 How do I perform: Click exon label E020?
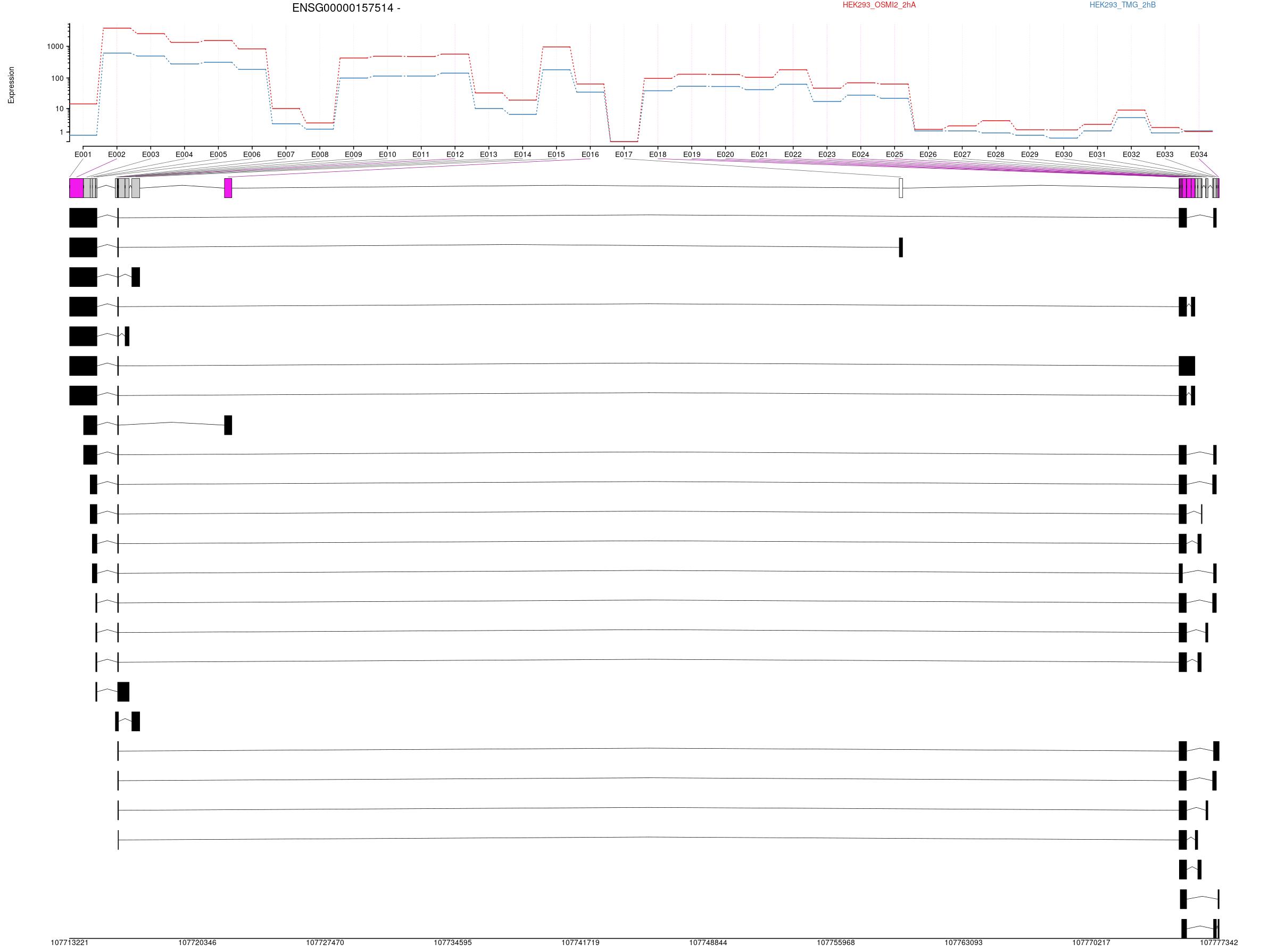tap(725, 154)
